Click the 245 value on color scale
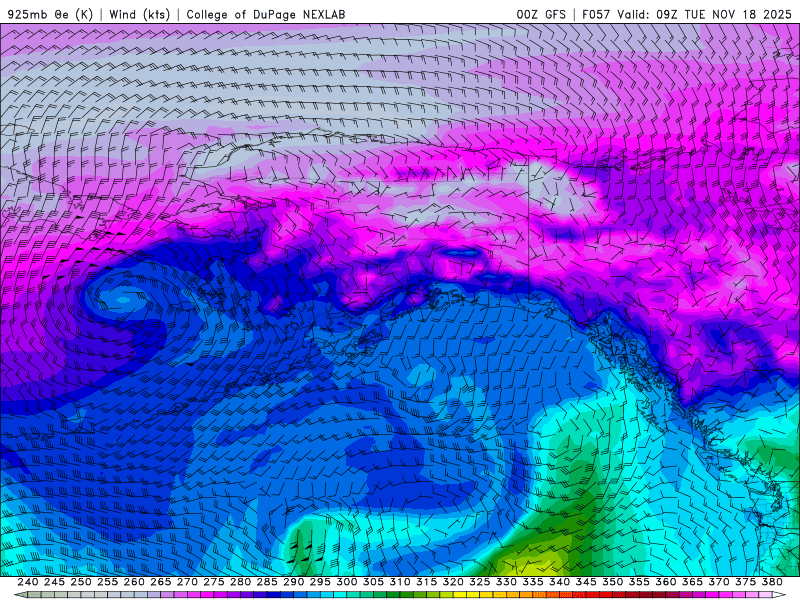The image size is (800, 600). point(54,582)
